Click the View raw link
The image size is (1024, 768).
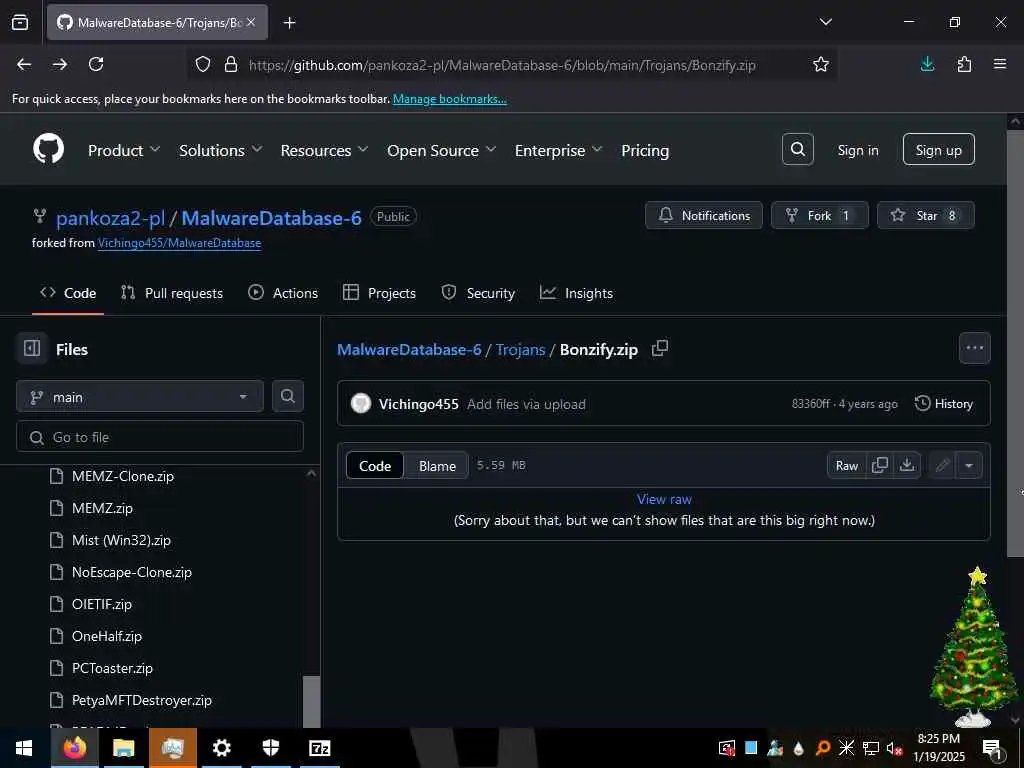(x=664, y=499)
